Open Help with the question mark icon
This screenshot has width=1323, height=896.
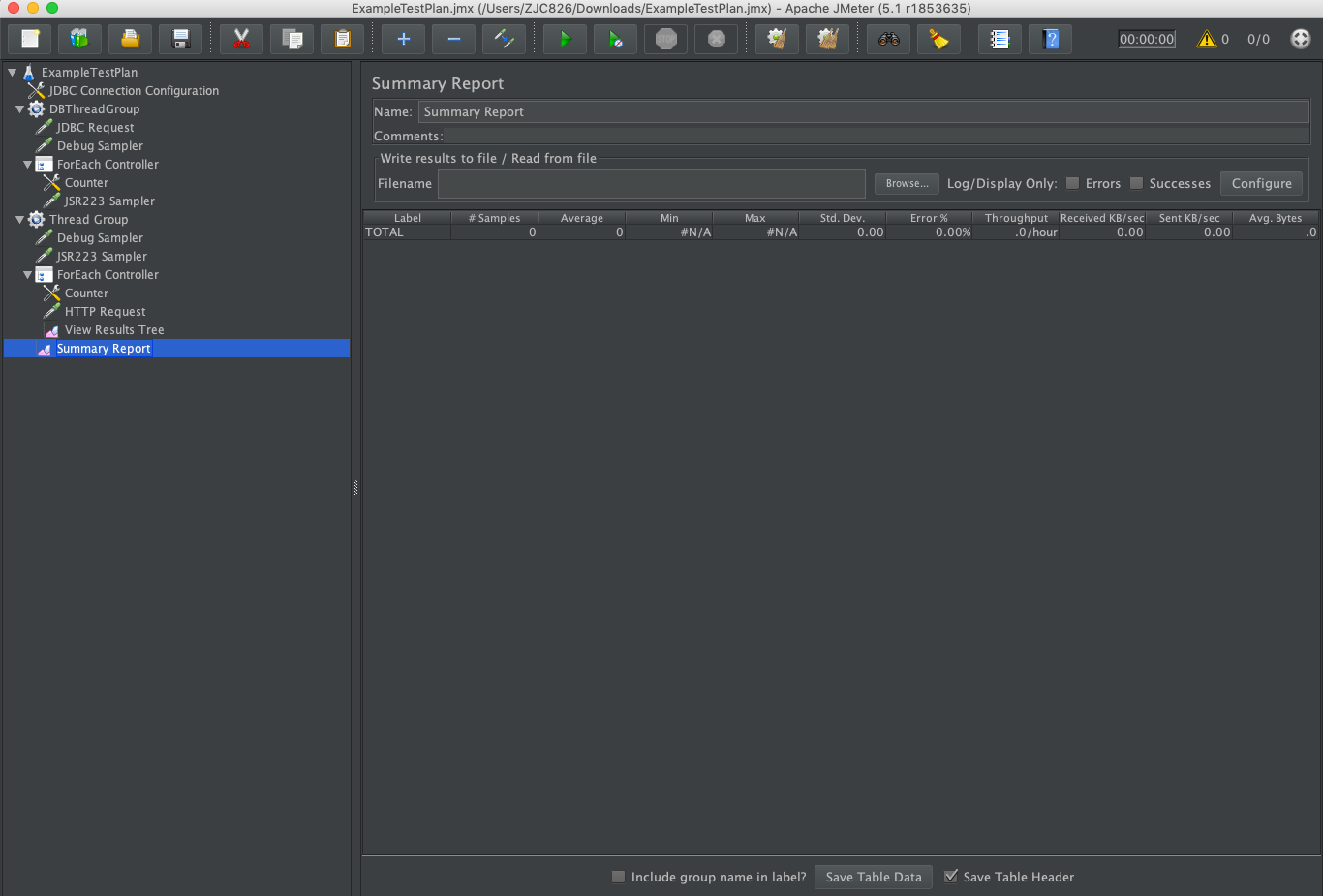[1050, 39]
